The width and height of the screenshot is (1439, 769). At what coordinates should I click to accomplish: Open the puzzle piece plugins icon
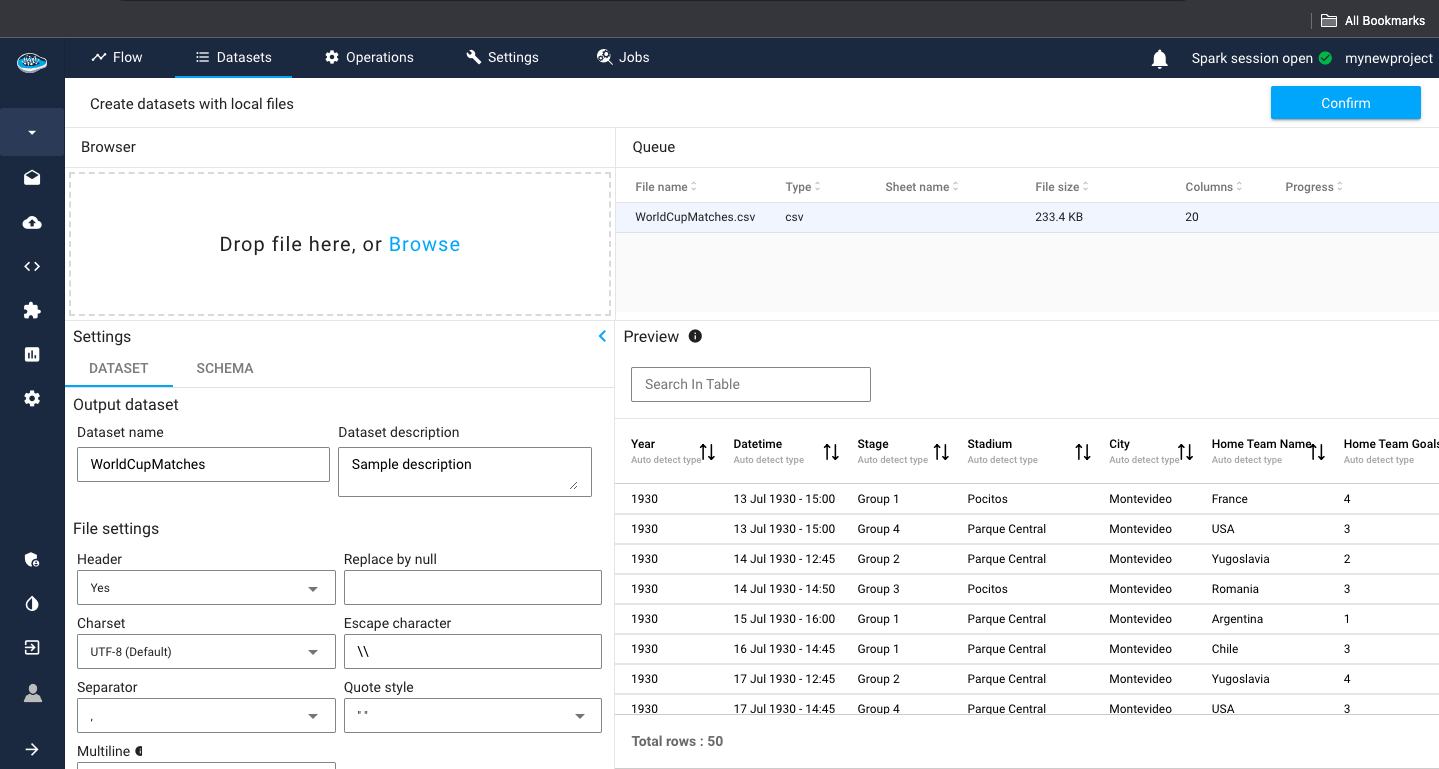click(x=32, y=311)
